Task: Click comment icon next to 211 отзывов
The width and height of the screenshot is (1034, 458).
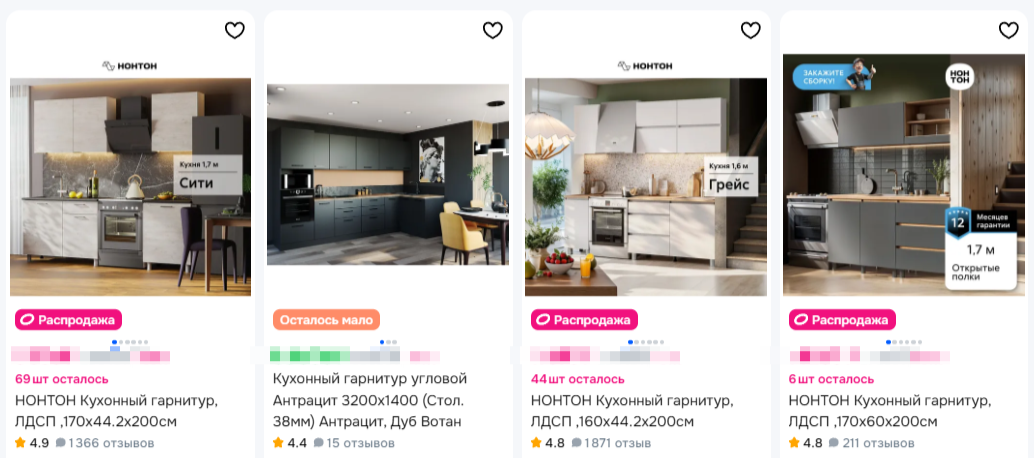Action: (x=834, y=443)
